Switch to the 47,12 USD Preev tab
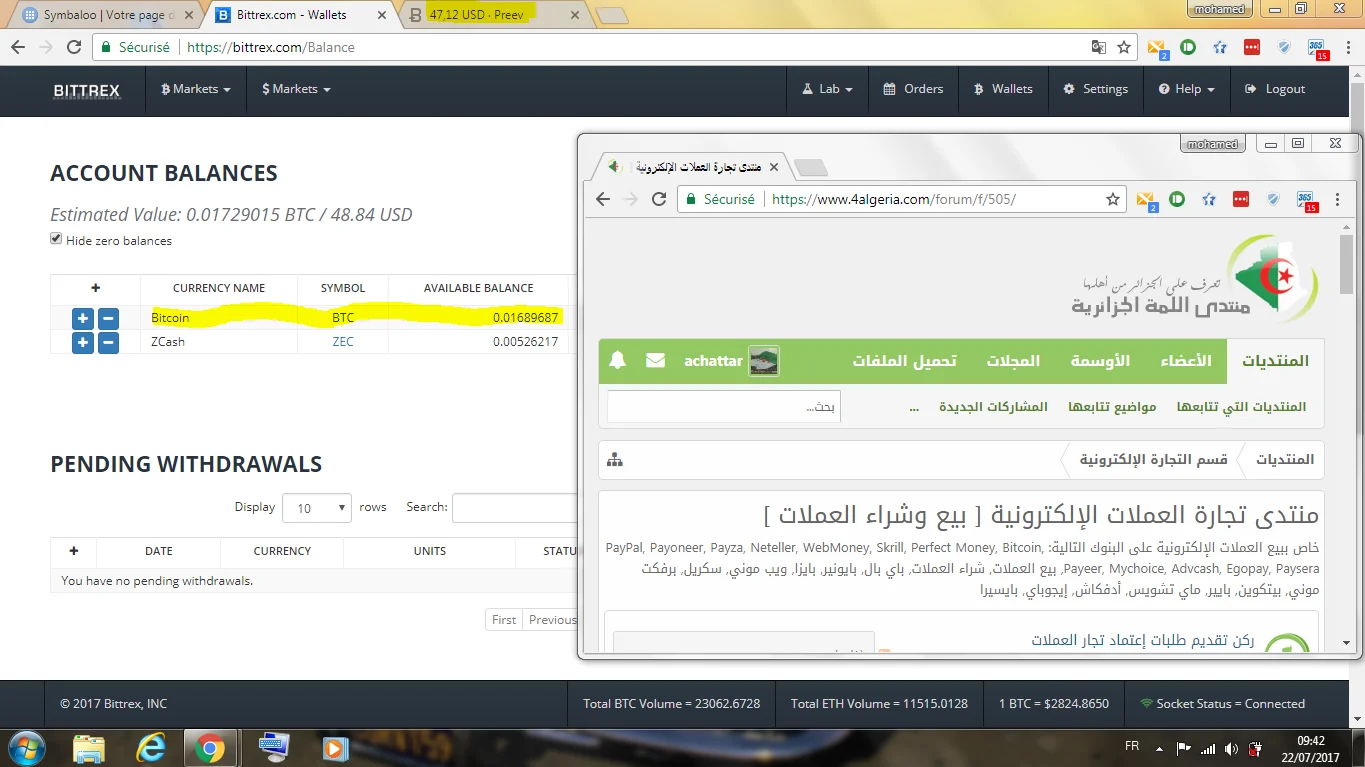The width and height of the screenshot is (1365, 767). click(494, 15)
